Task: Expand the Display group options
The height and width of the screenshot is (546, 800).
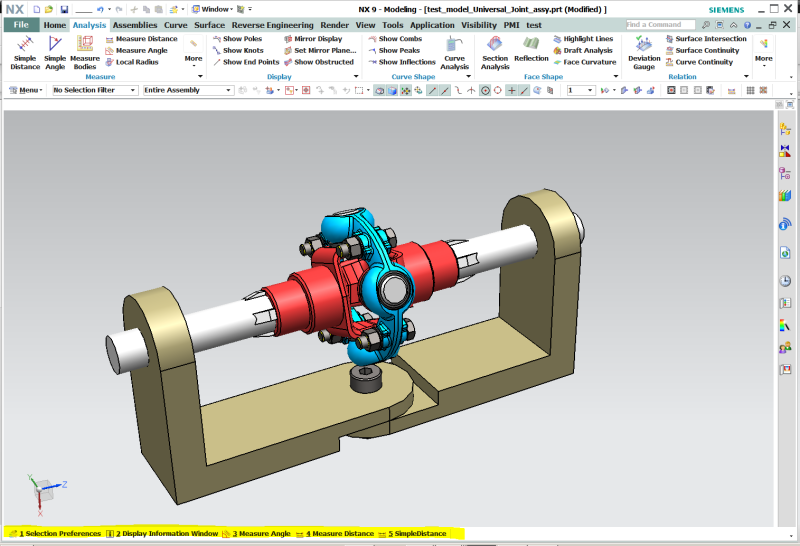Action: coord(356,77)
